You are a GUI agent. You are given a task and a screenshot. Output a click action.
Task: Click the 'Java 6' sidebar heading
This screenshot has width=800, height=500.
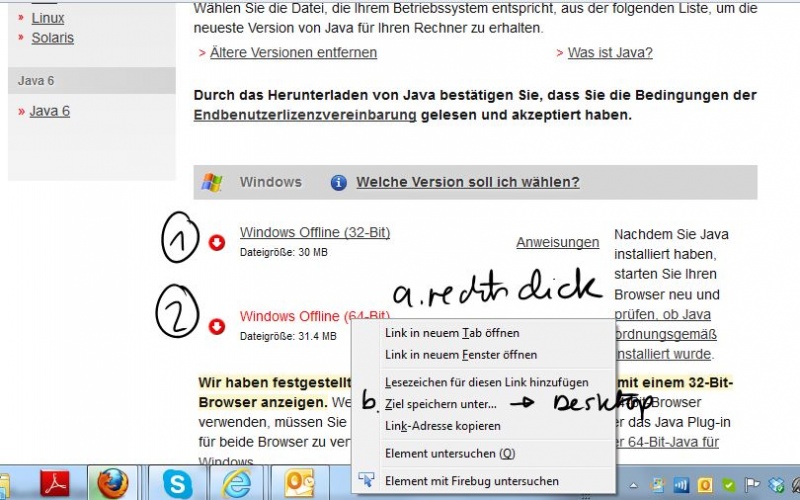[36, 81]
